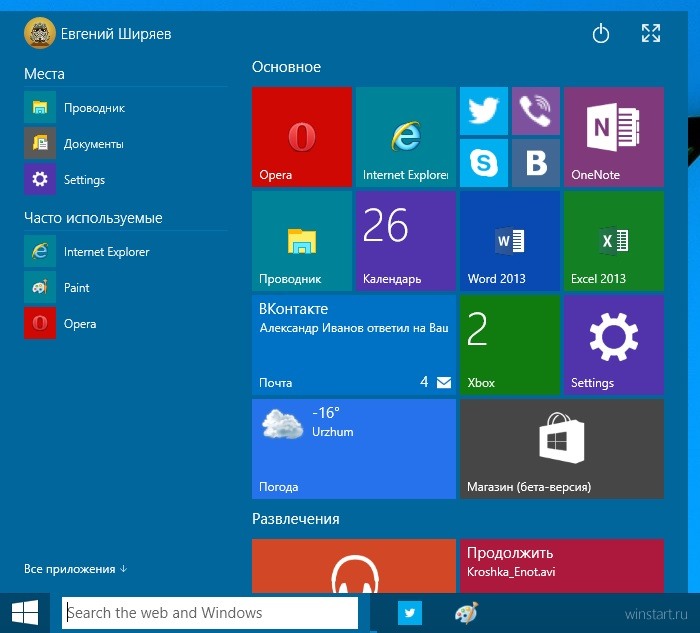This screenshot has height=633, width=700.
Task: Open the Settings gear tile
Action: (x=614, y=345)
